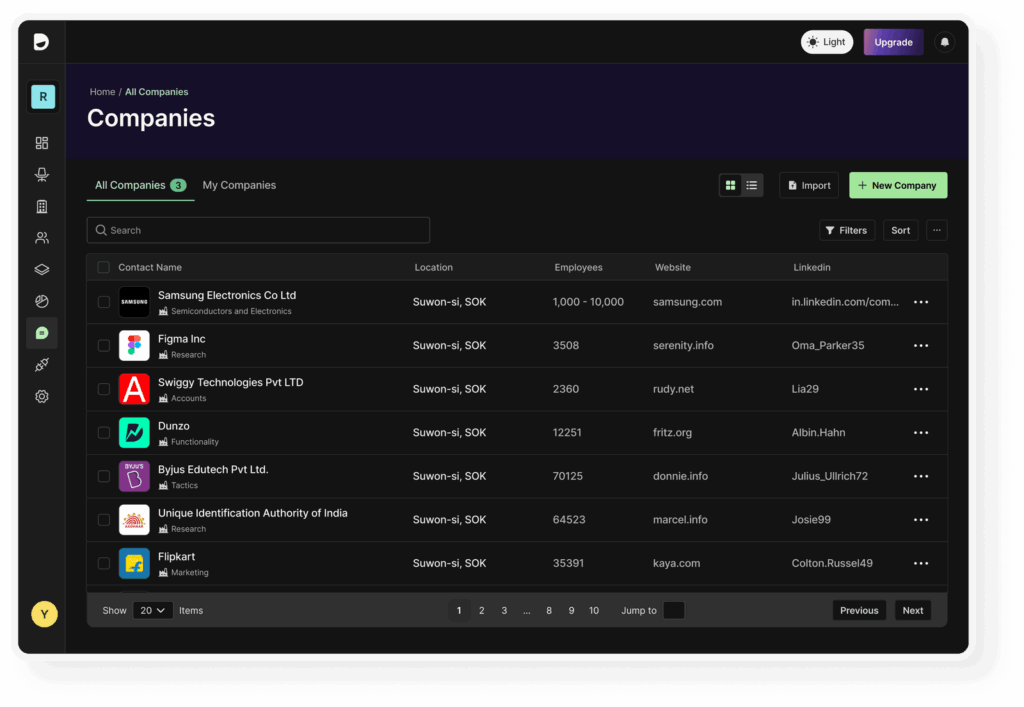Open the settings gear icon in sidebar
Viewport: 1024px width, 707px height.
click(42, 396)
